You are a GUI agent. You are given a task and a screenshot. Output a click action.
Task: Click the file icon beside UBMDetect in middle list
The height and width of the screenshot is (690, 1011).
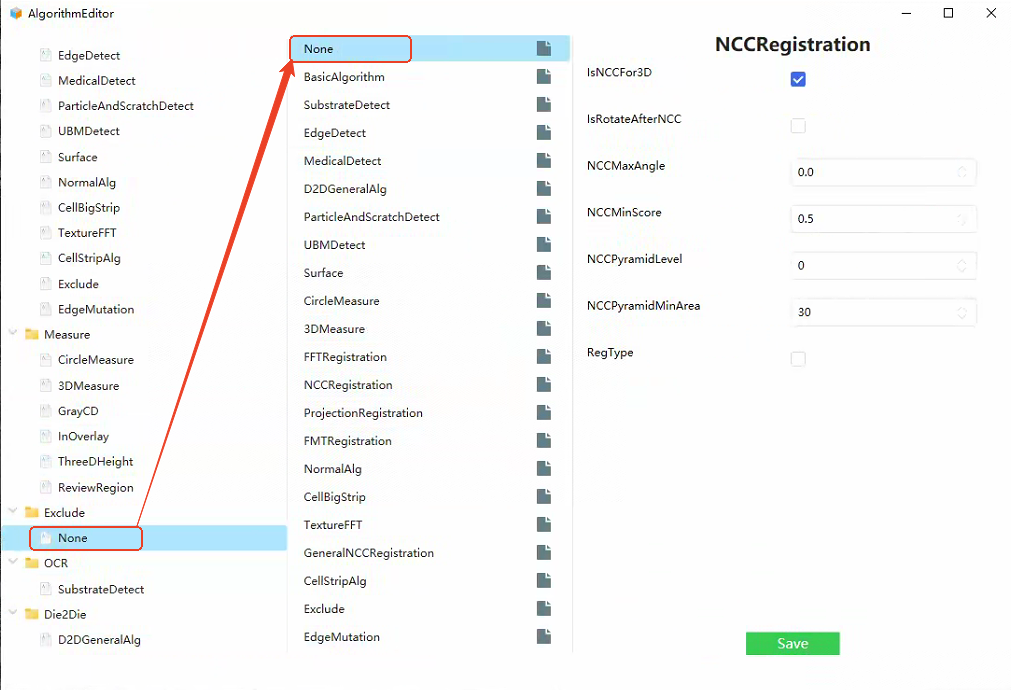point(544,244)
